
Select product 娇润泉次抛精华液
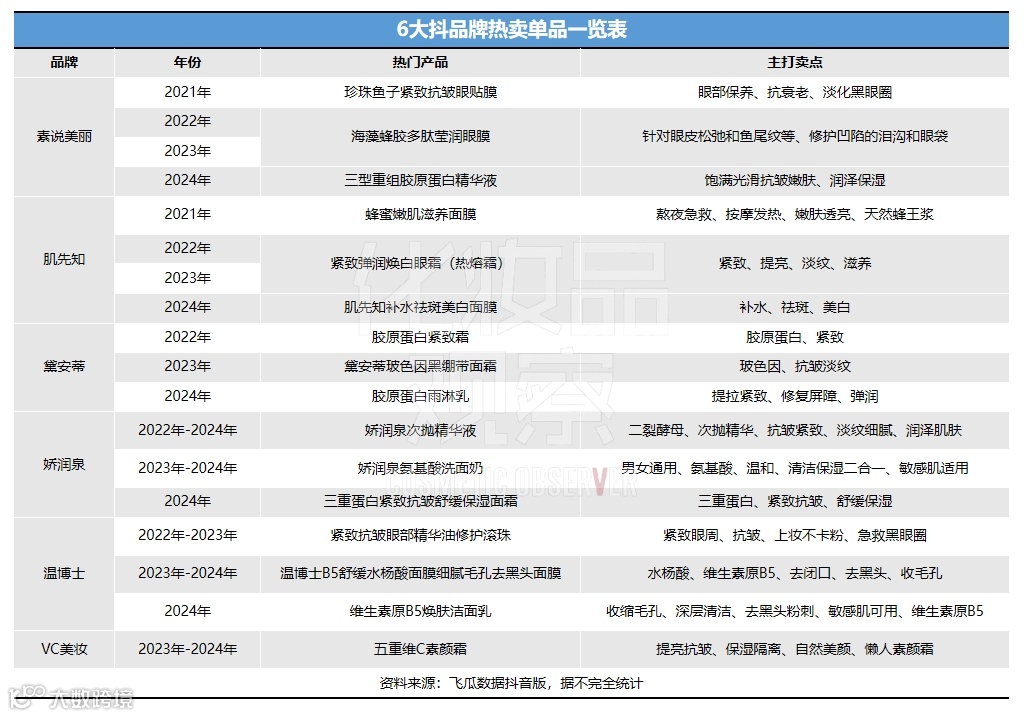[x=421, y=430]
